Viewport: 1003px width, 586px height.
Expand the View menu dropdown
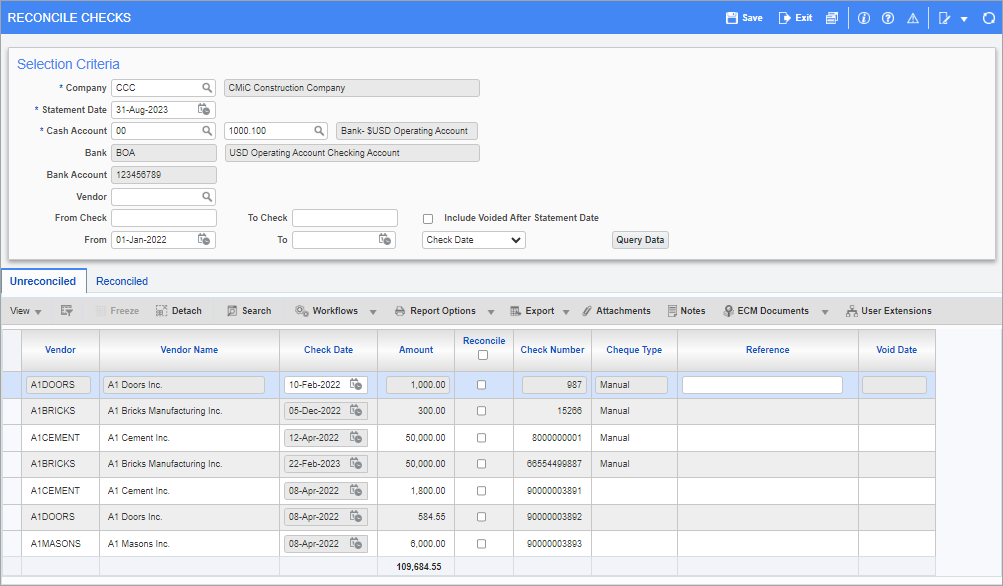pyautogui.click(x=26, y=311)
